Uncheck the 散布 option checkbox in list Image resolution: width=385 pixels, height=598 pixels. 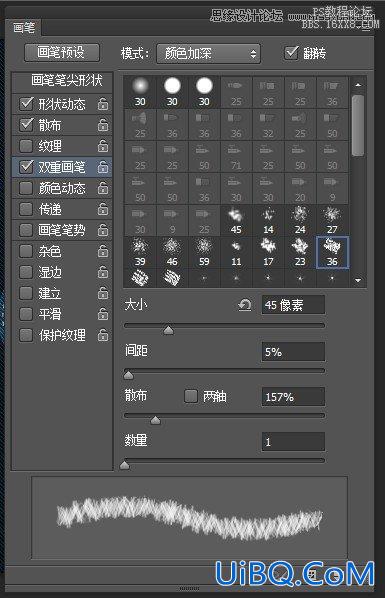click(26, 125)
